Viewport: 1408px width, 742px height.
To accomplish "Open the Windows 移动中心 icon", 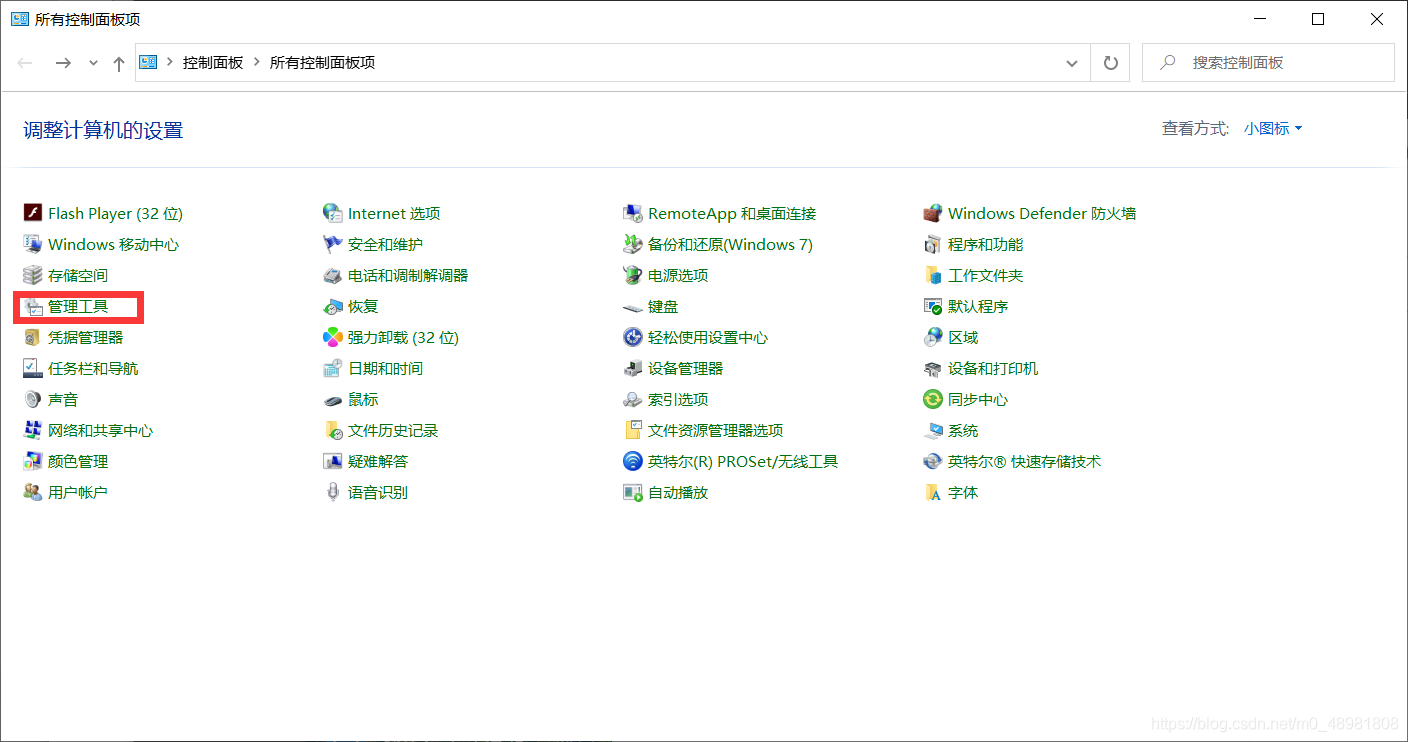I will coord(32,244).
